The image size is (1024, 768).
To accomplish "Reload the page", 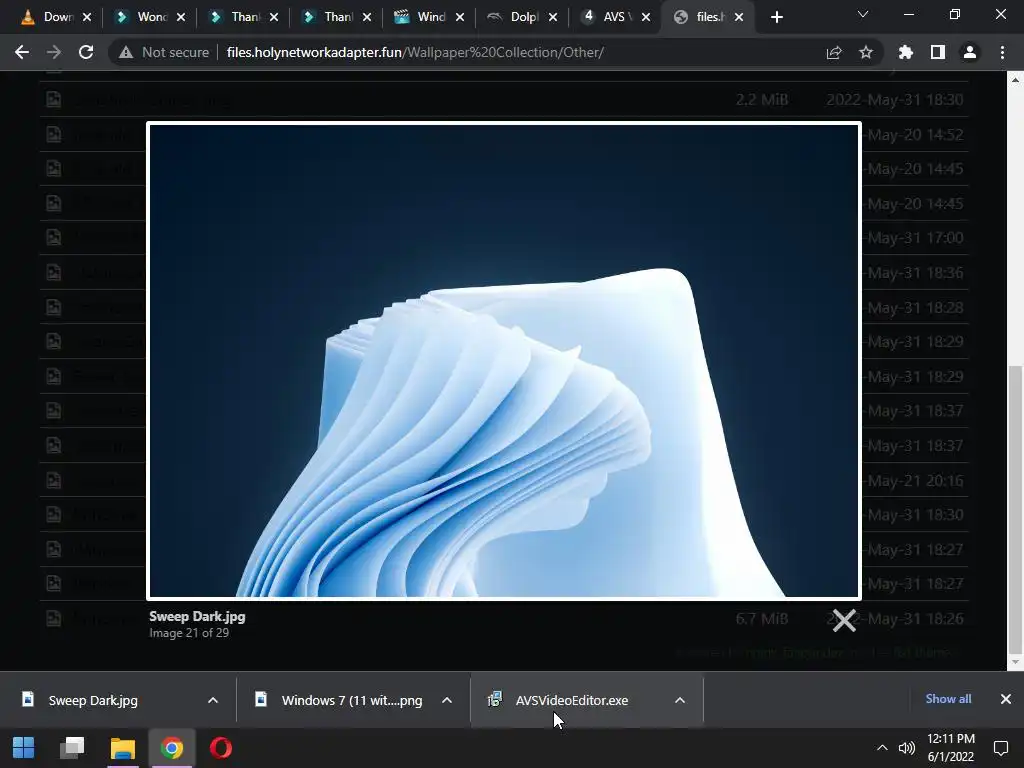I will click(86, 52).
